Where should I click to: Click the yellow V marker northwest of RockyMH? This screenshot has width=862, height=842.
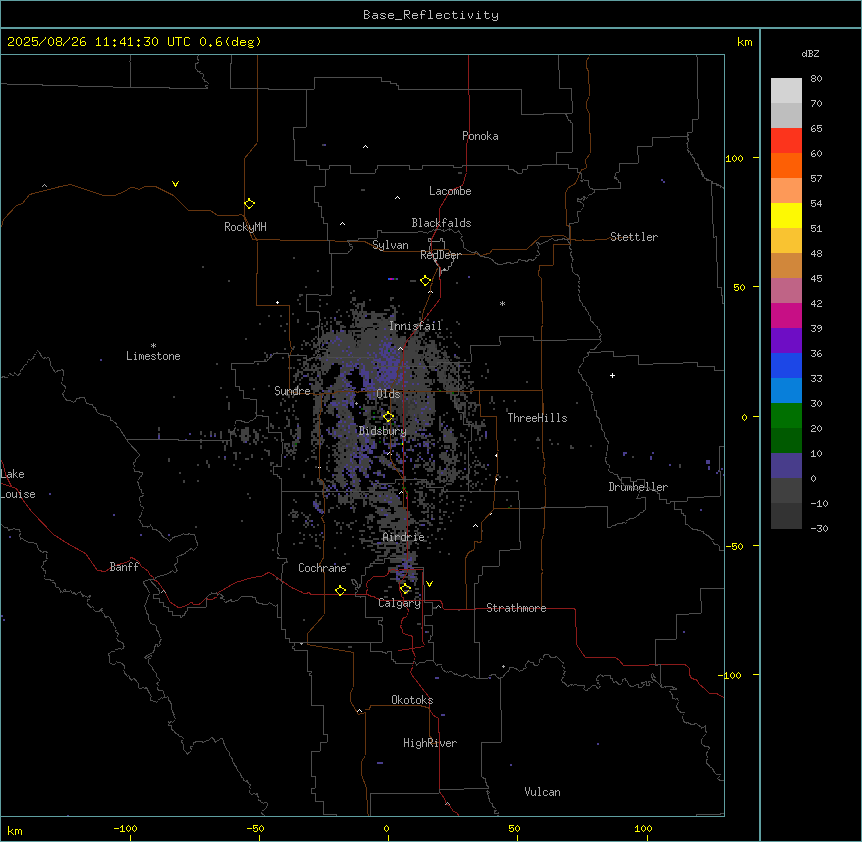[175, 184]
